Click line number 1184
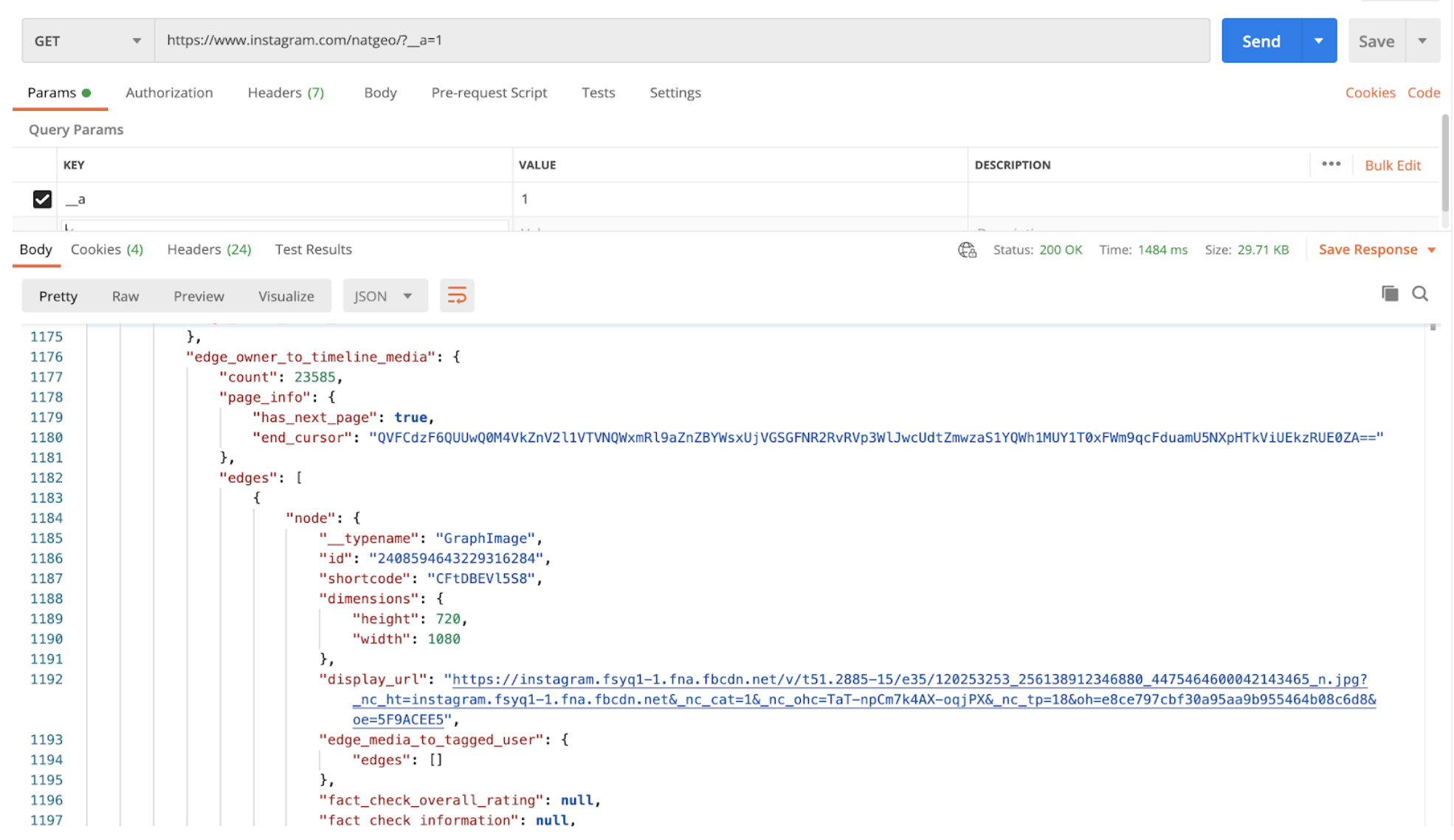The image size is (1454, 840). click(46, 518)
